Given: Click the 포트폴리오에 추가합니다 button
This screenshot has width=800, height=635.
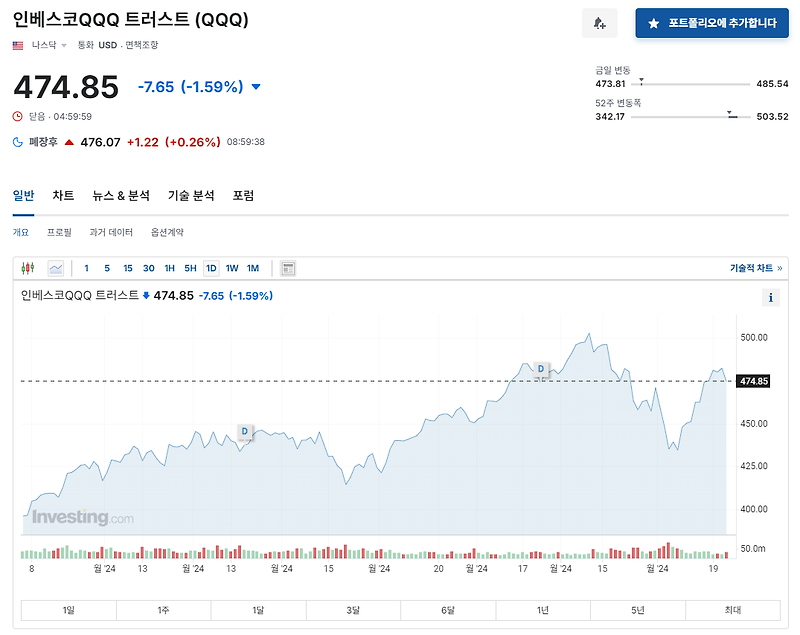Looking at the screenshot, I should (x=712, y=22).
